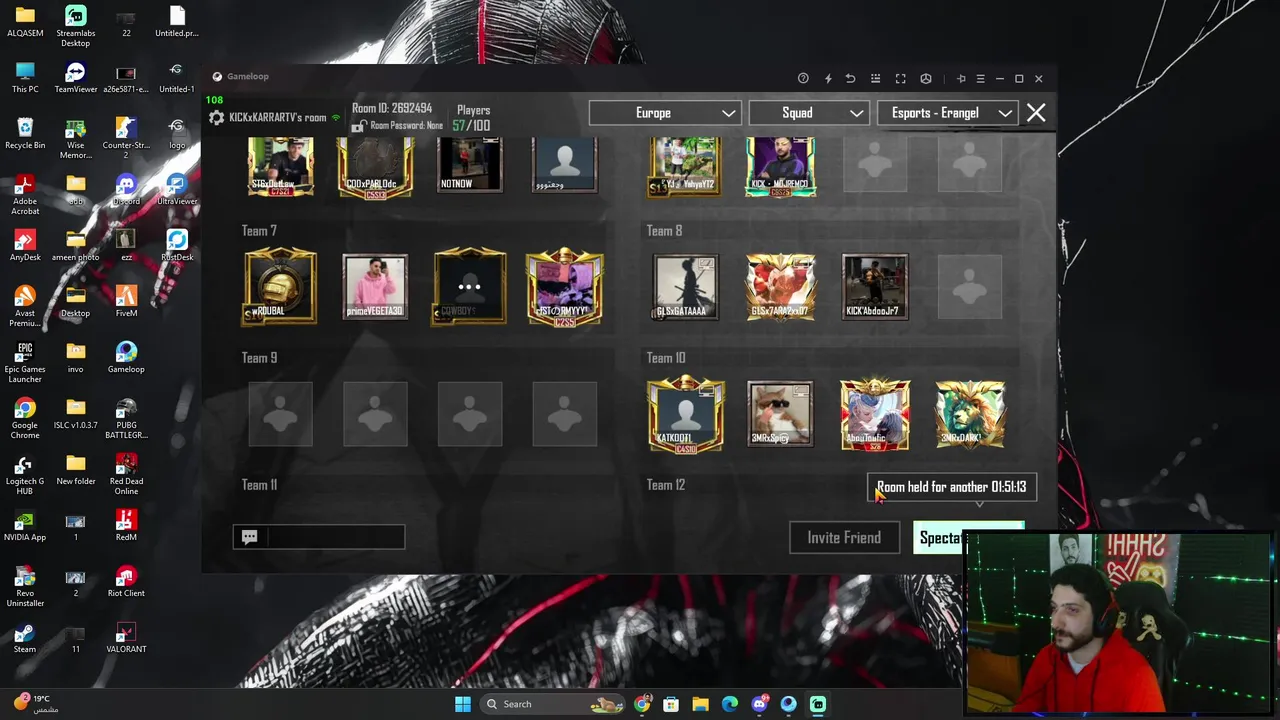Open Gameloop desktop shortcut icon
Image resolution: width=1280 pixels, height=720 pixels.
coord(126,358)
